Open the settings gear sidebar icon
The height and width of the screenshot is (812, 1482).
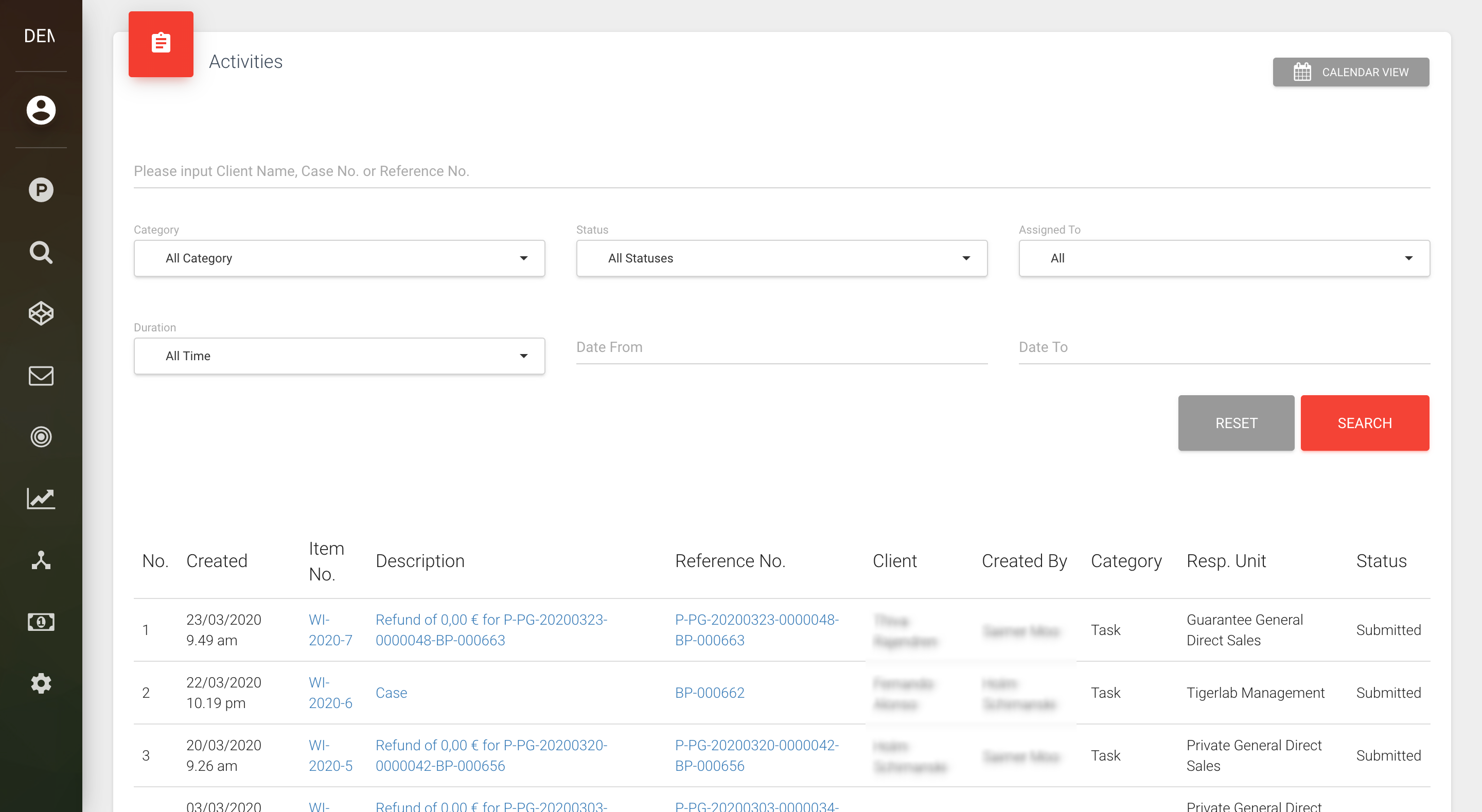[41, 683]
